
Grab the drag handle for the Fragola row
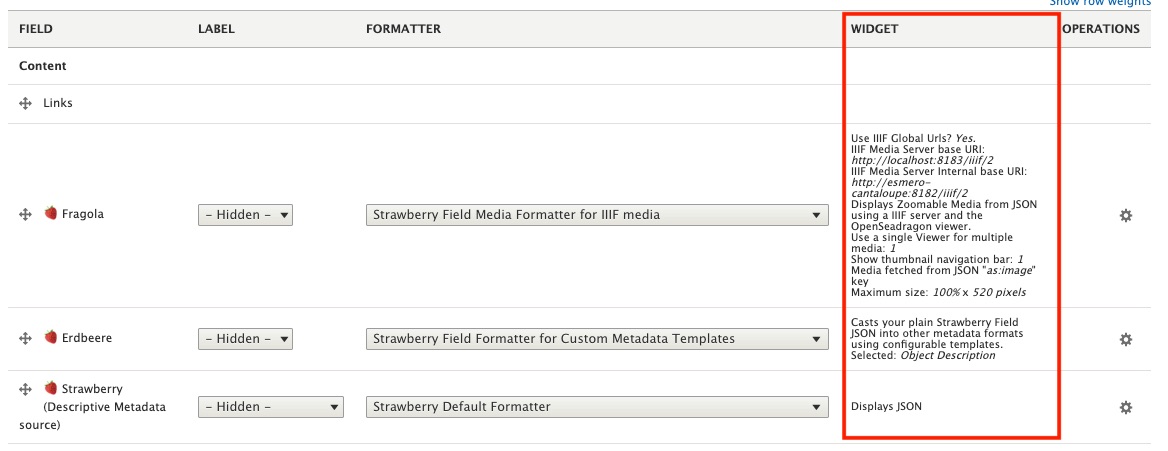[x=26, y=215]
